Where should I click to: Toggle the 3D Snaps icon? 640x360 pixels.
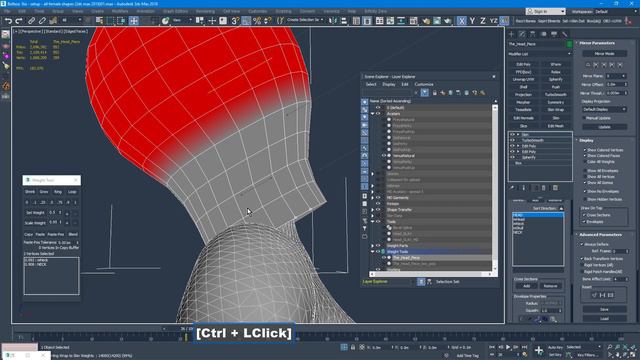pyautogui.click(x=235, y=20)
